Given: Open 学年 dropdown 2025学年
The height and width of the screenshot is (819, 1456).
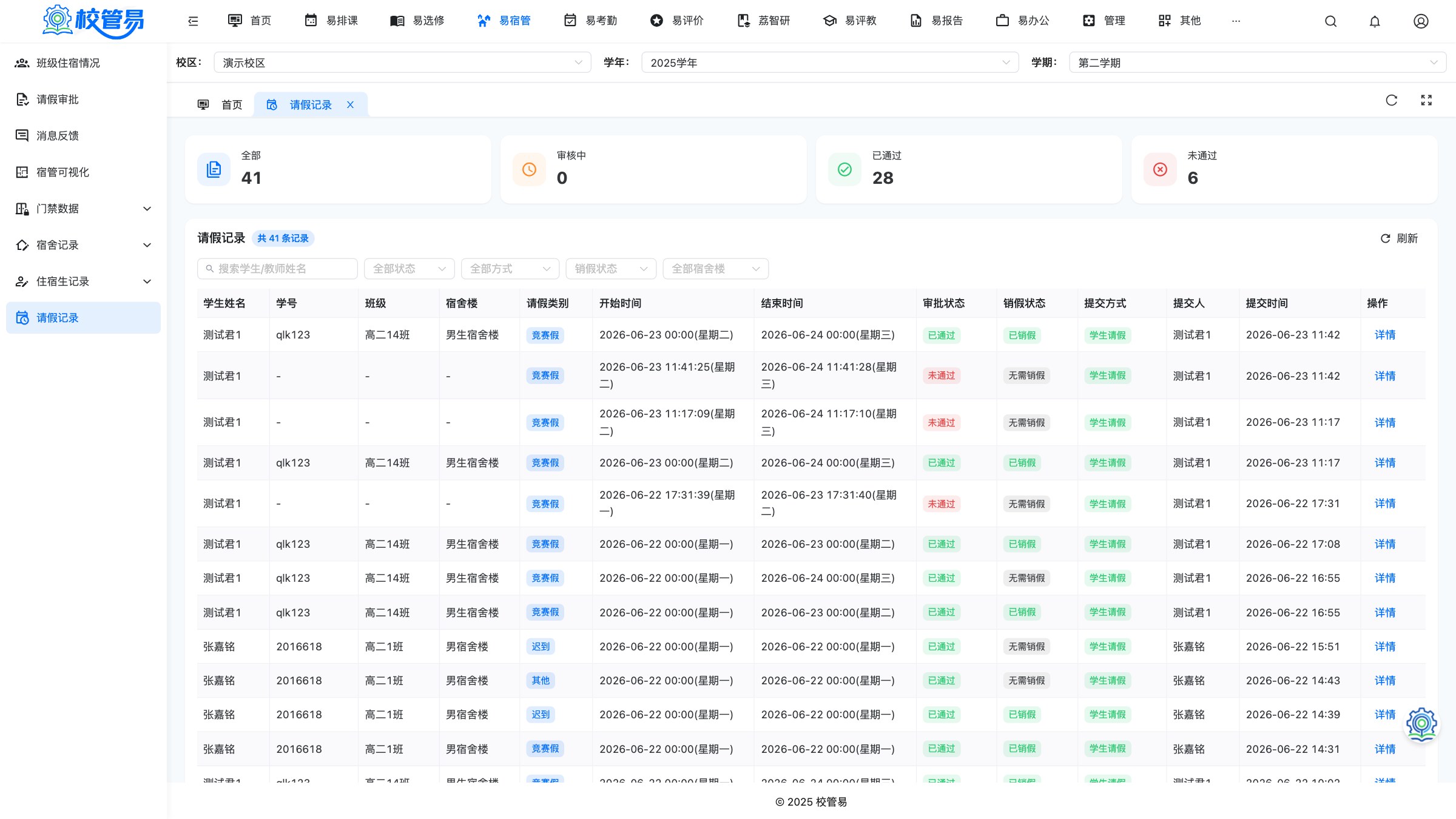Looking at the screenshot, I should [830, 62].
